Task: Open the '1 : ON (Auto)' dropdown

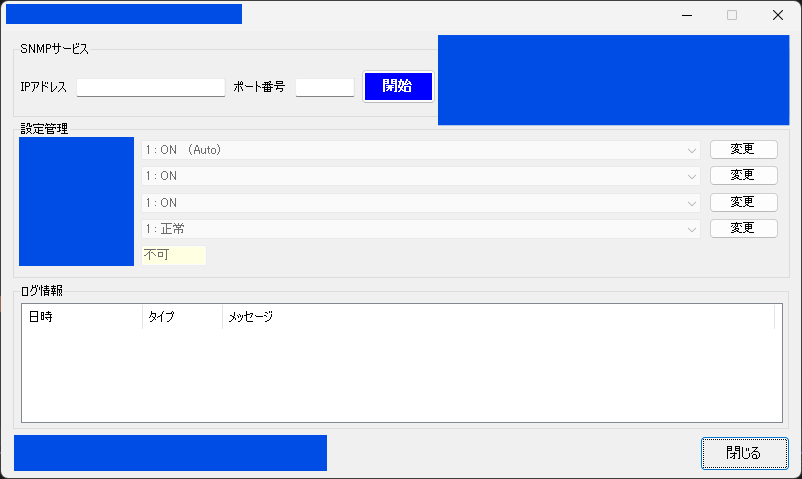Action: click(x=420, y=150)
